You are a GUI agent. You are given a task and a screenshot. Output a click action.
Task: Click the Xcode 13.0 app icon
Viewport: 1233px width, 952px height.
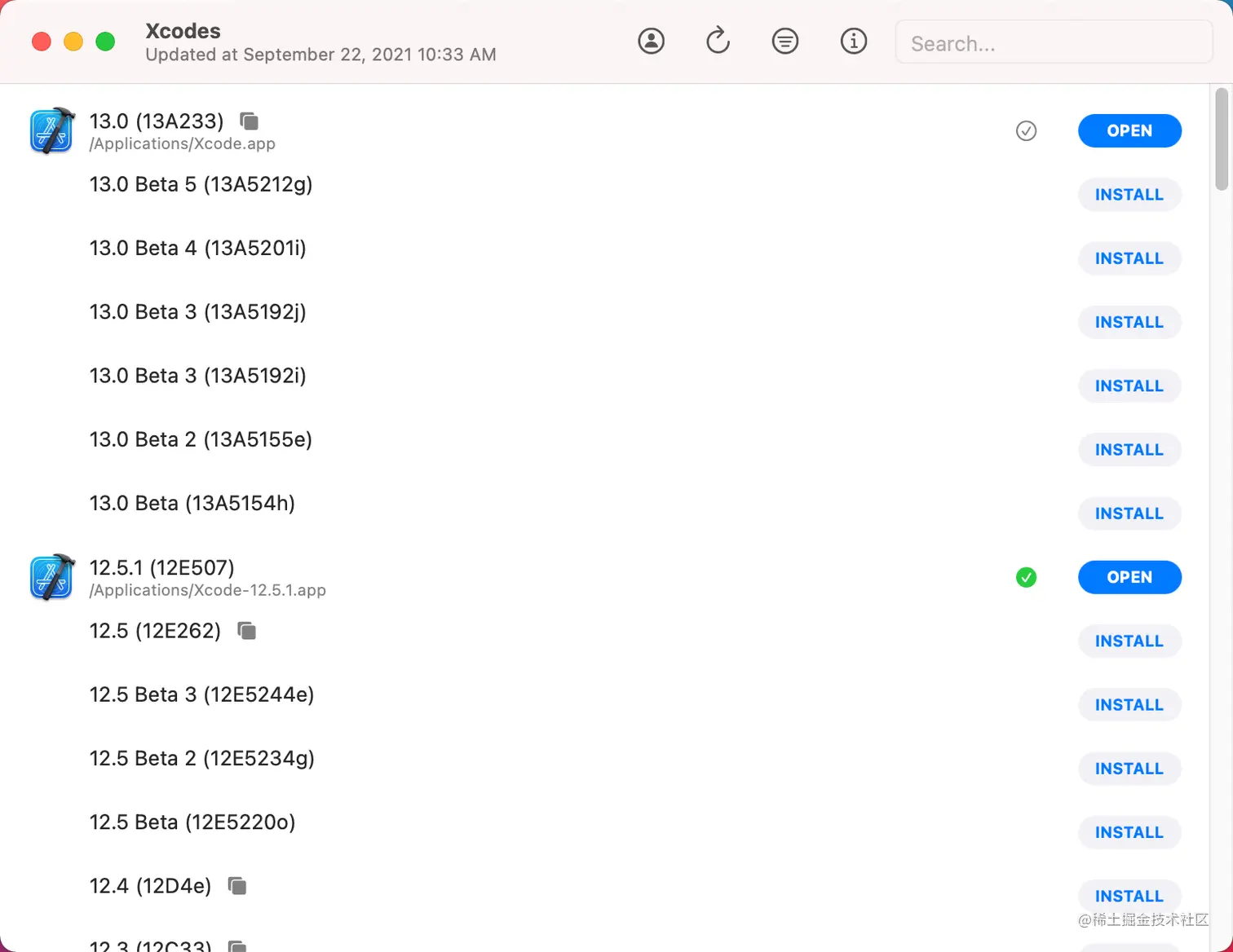(x=52, y=130)
